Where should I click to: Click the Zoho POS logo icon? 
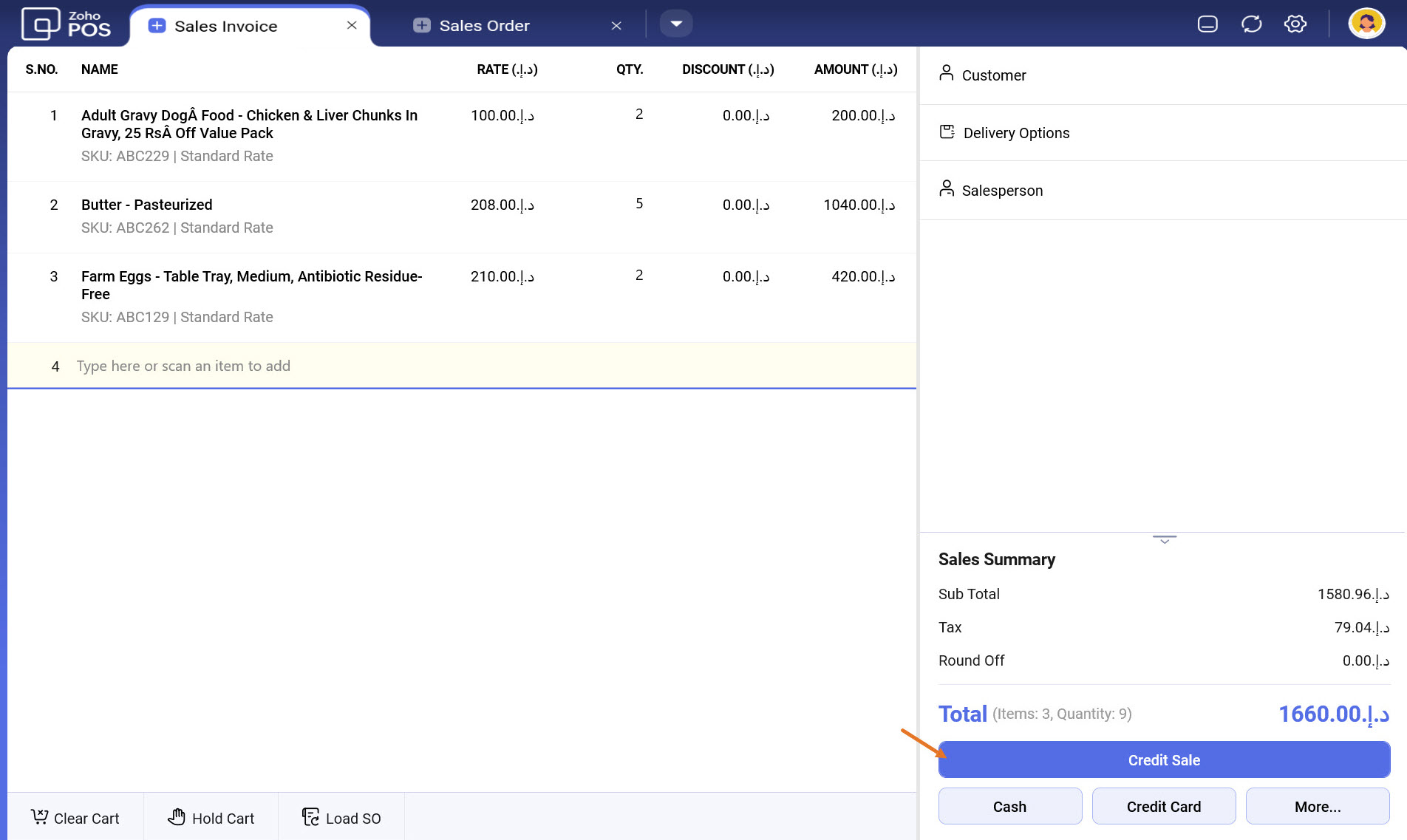41,24
